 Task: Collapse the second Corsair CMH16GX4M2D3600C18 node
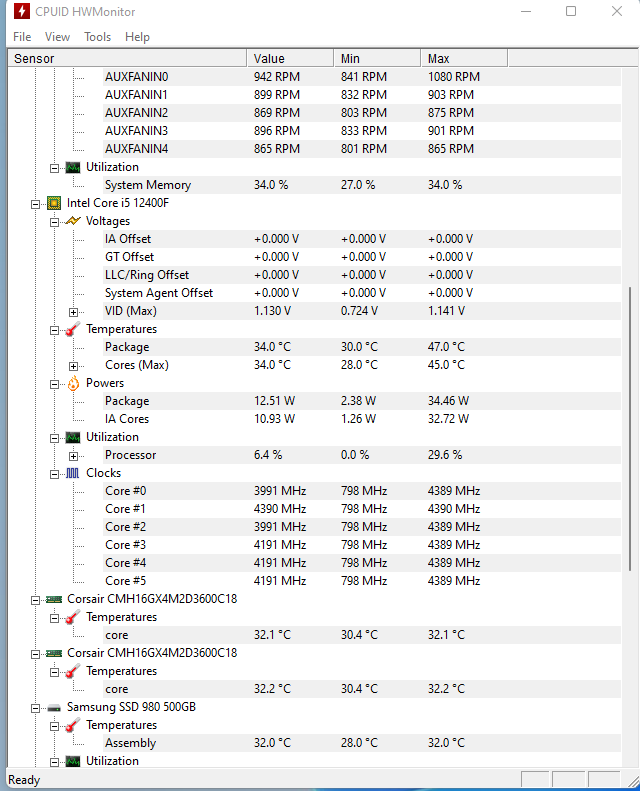pos(35,654)
